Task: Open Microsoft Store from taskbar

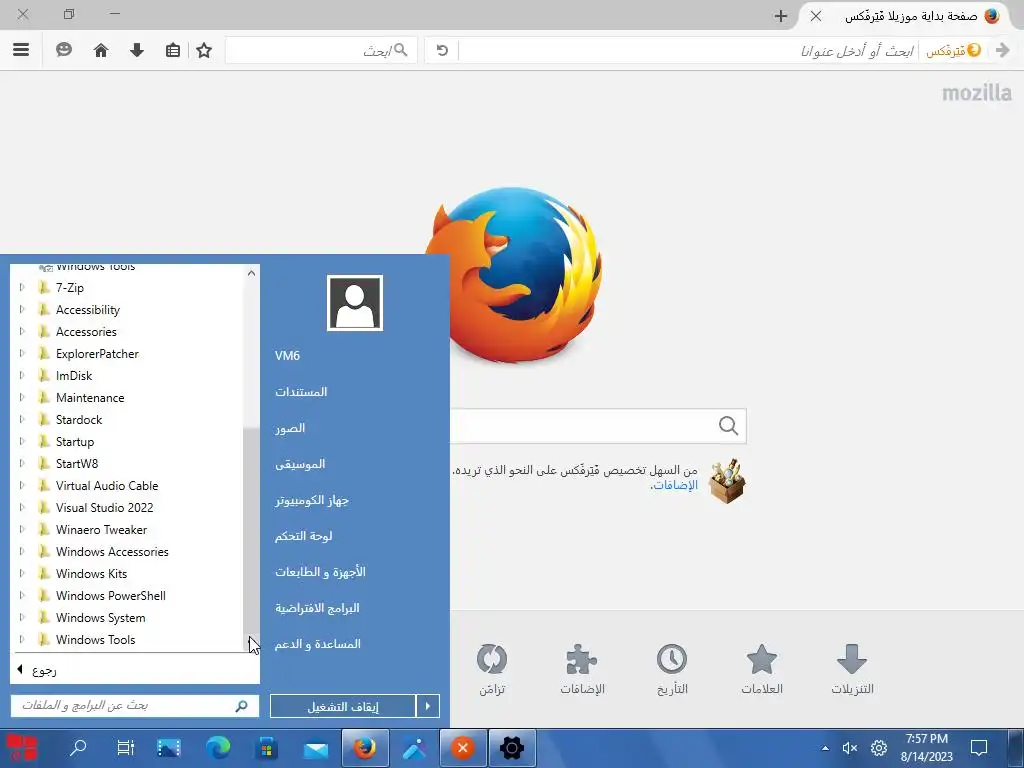Action: coord(266,748)
